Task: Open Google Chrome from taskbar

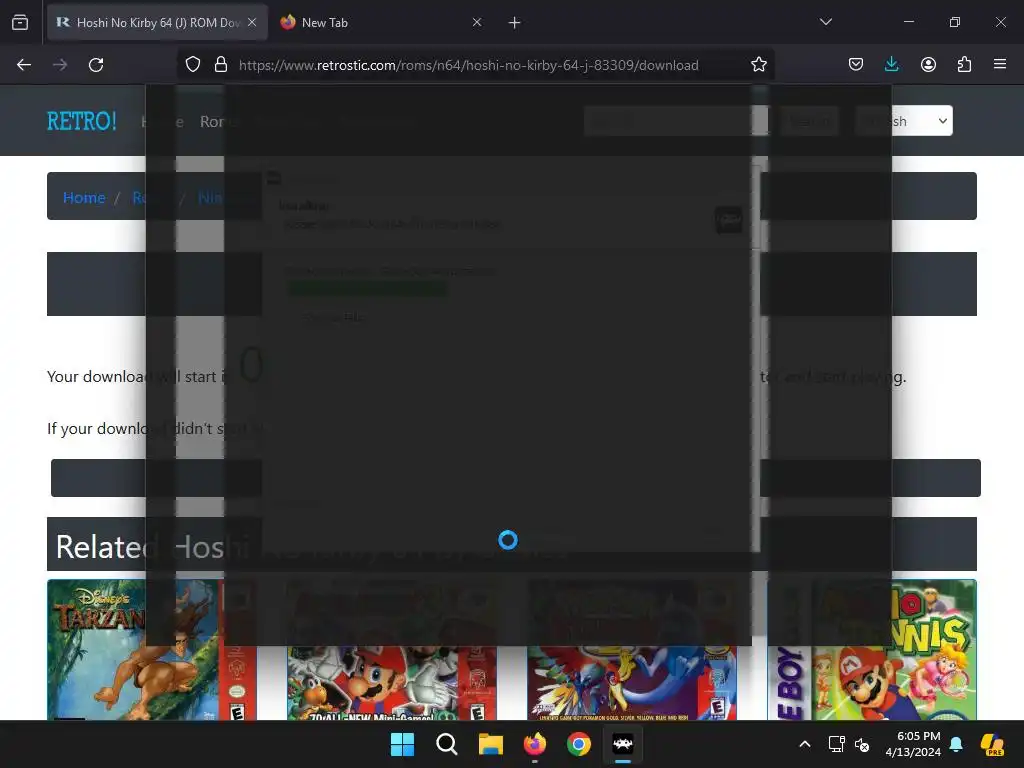Action: coord(579,744)
